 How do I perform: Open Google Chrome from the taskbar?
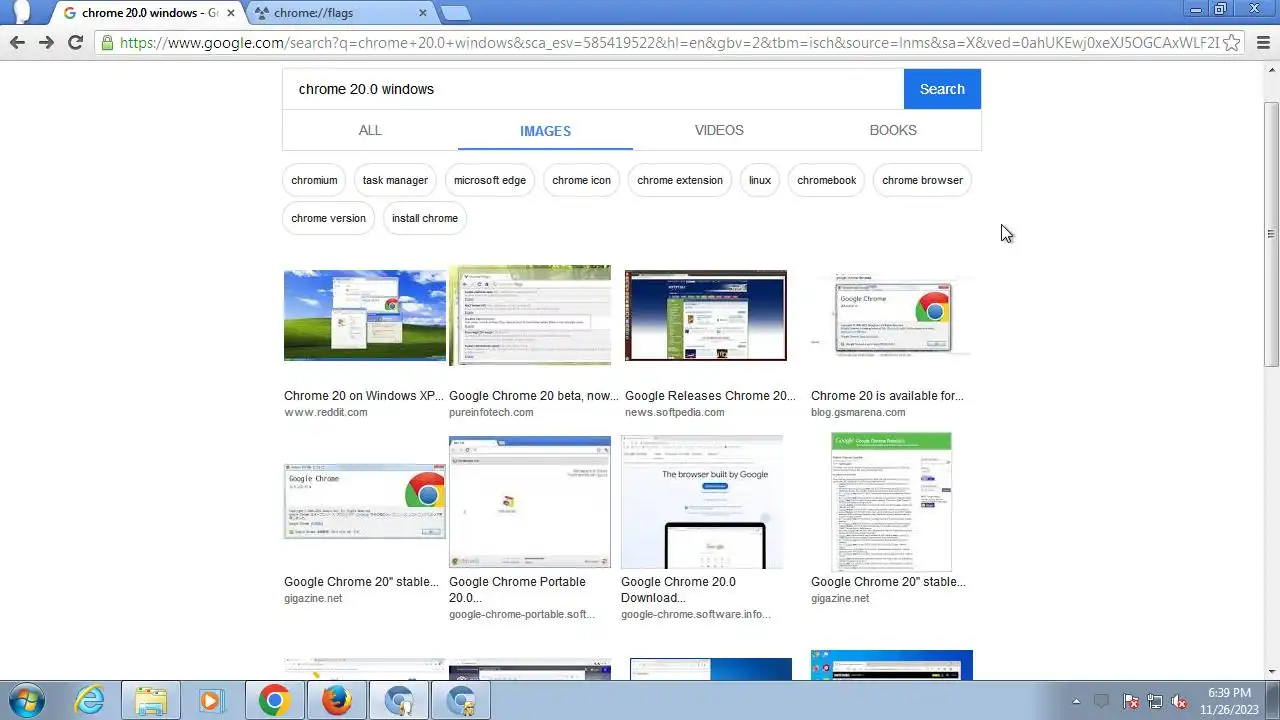point(274,701)
